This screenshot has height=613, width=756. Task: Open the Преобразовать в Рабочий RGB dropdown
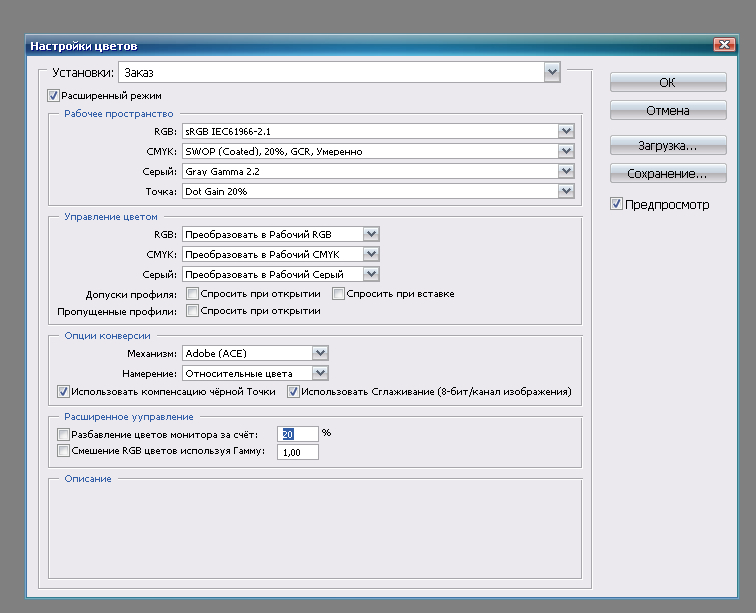click(371, 234)
